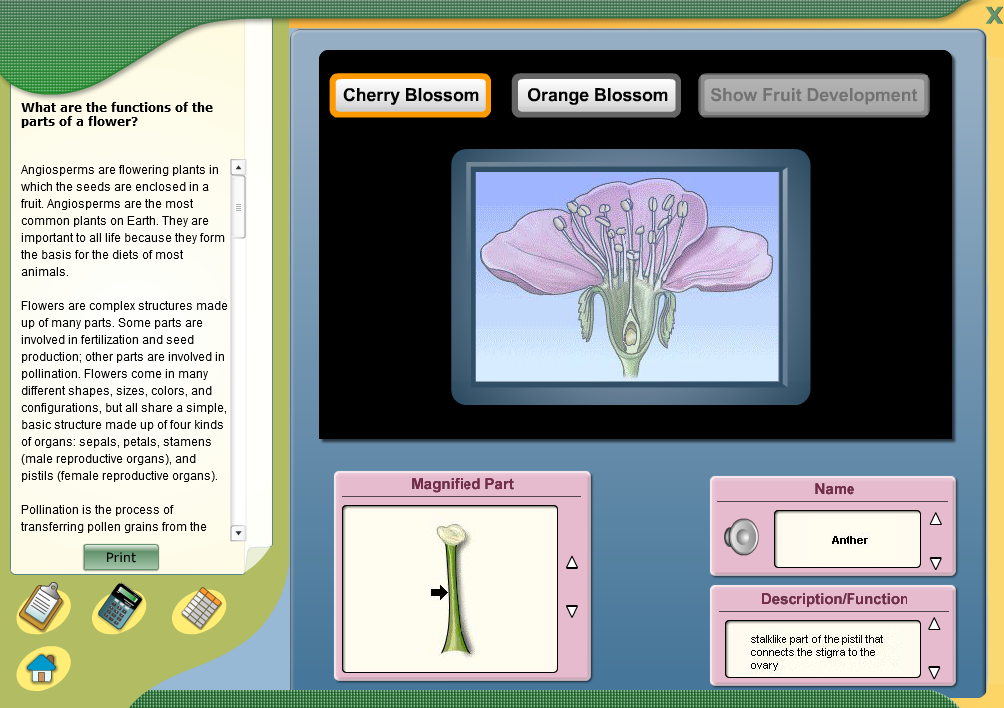The image size is (1004, 708).
Task: Print the introduction text
Action: [121, 558]
